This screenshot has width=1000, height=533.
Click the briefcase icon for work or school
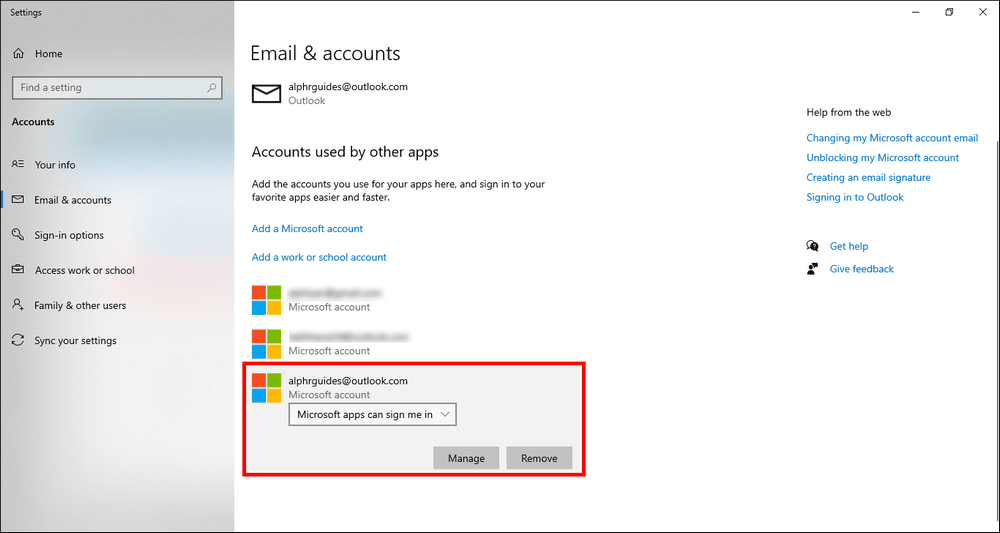(x=18, y=270)
